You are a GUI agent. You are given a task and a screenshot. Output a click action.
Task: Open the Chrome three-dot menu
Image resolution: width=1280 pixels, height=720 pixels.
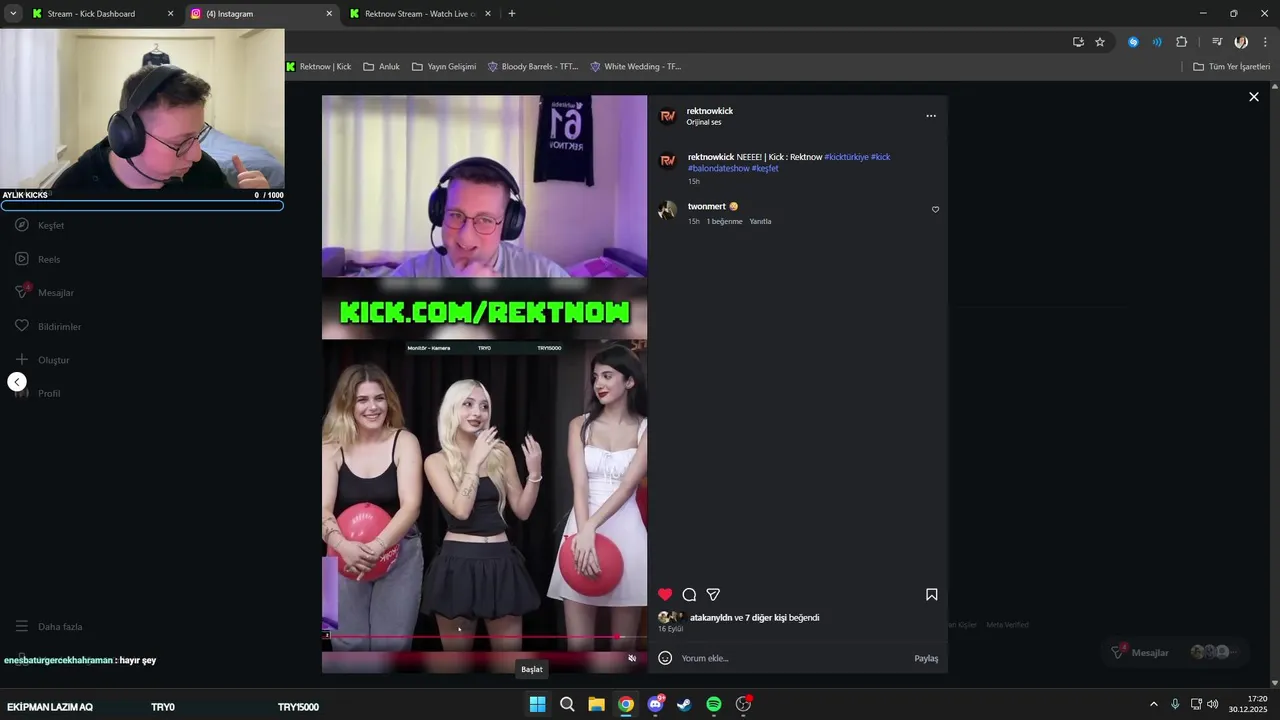[1265, 42]
